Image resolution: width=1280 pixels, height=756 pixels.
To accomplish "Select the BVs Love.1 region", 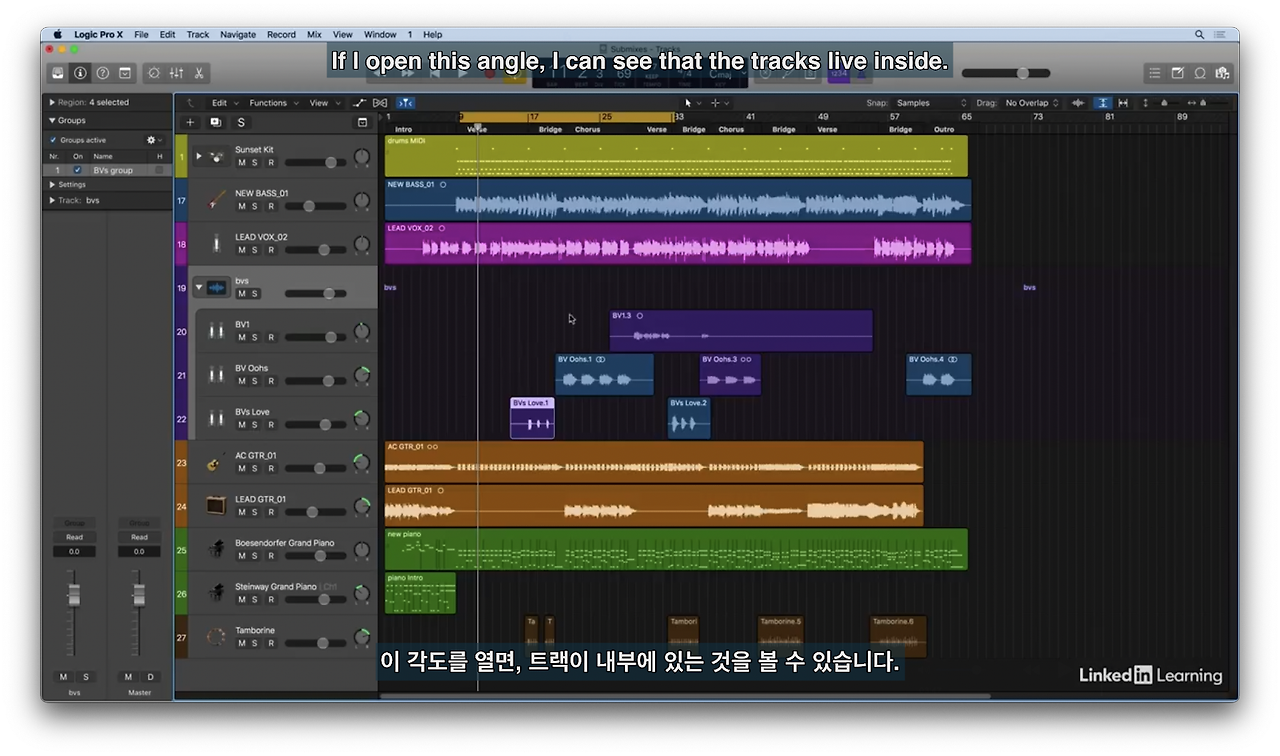I will (532, 418).
